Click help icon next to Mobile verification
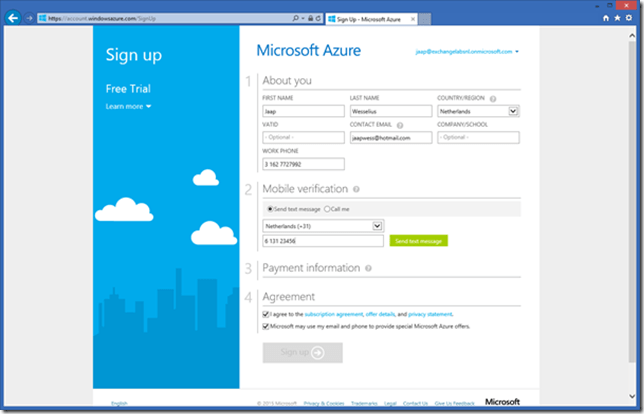Screen dimensions: 644x414 [x=357, y=188]
